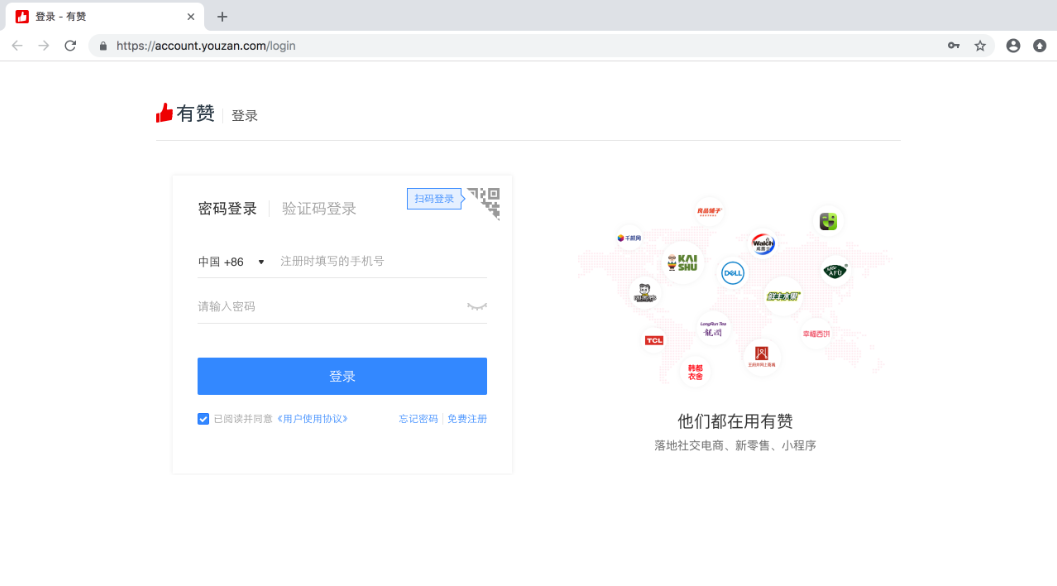Focus the phone number input field
Screen dimensions: 1057x586
pos(383,261)
